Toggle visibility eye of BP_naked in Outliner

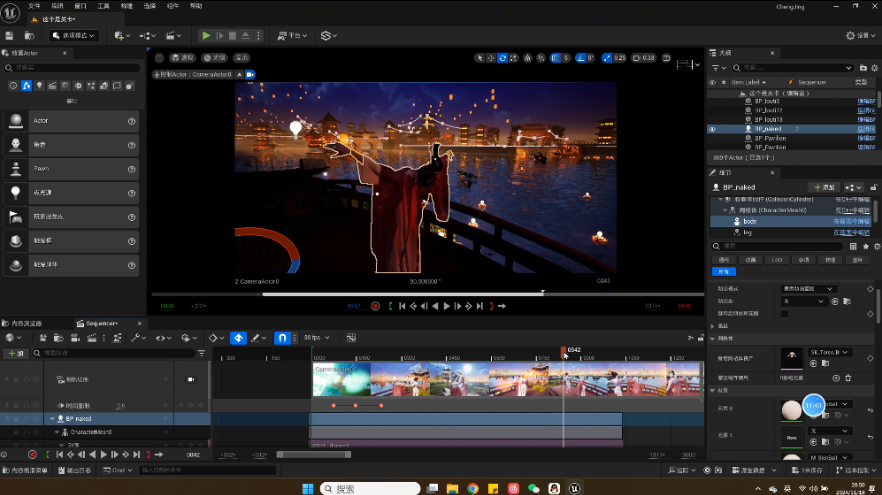click(x=713, y=129)
